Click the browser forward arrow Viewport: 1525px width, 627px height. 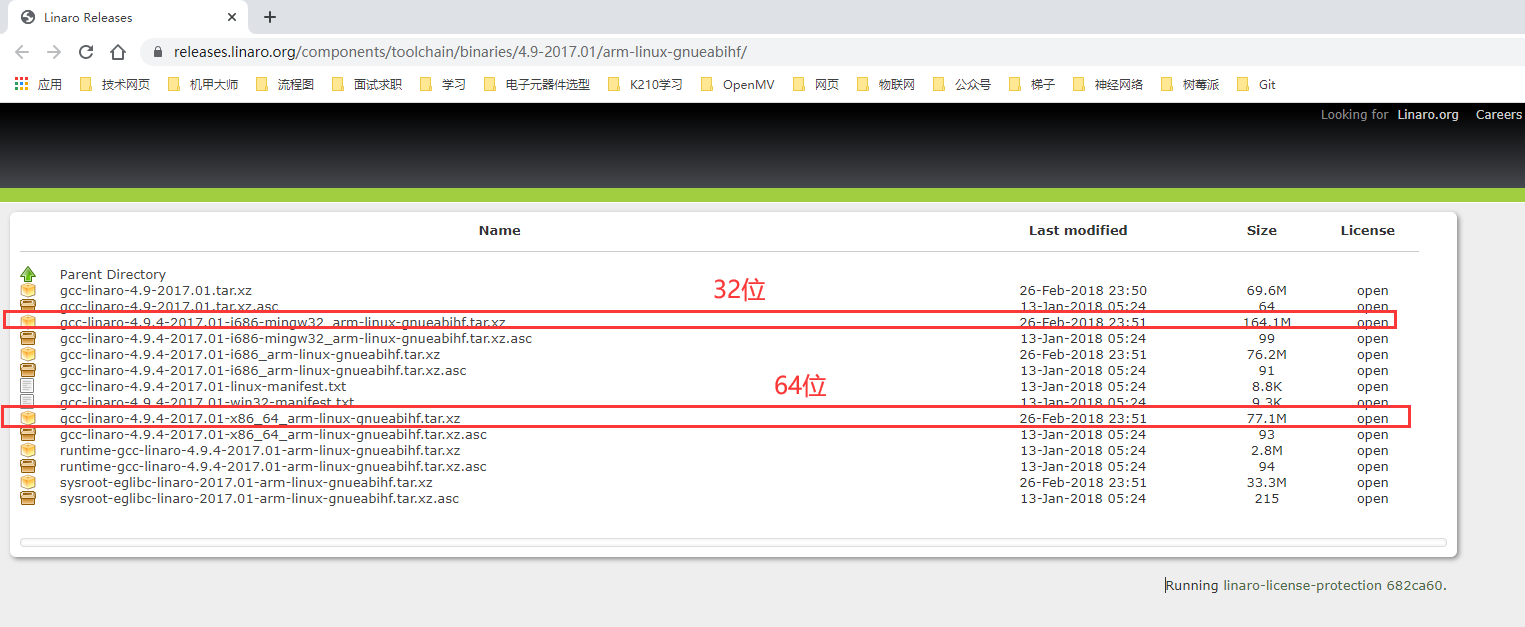pos(54,52)
